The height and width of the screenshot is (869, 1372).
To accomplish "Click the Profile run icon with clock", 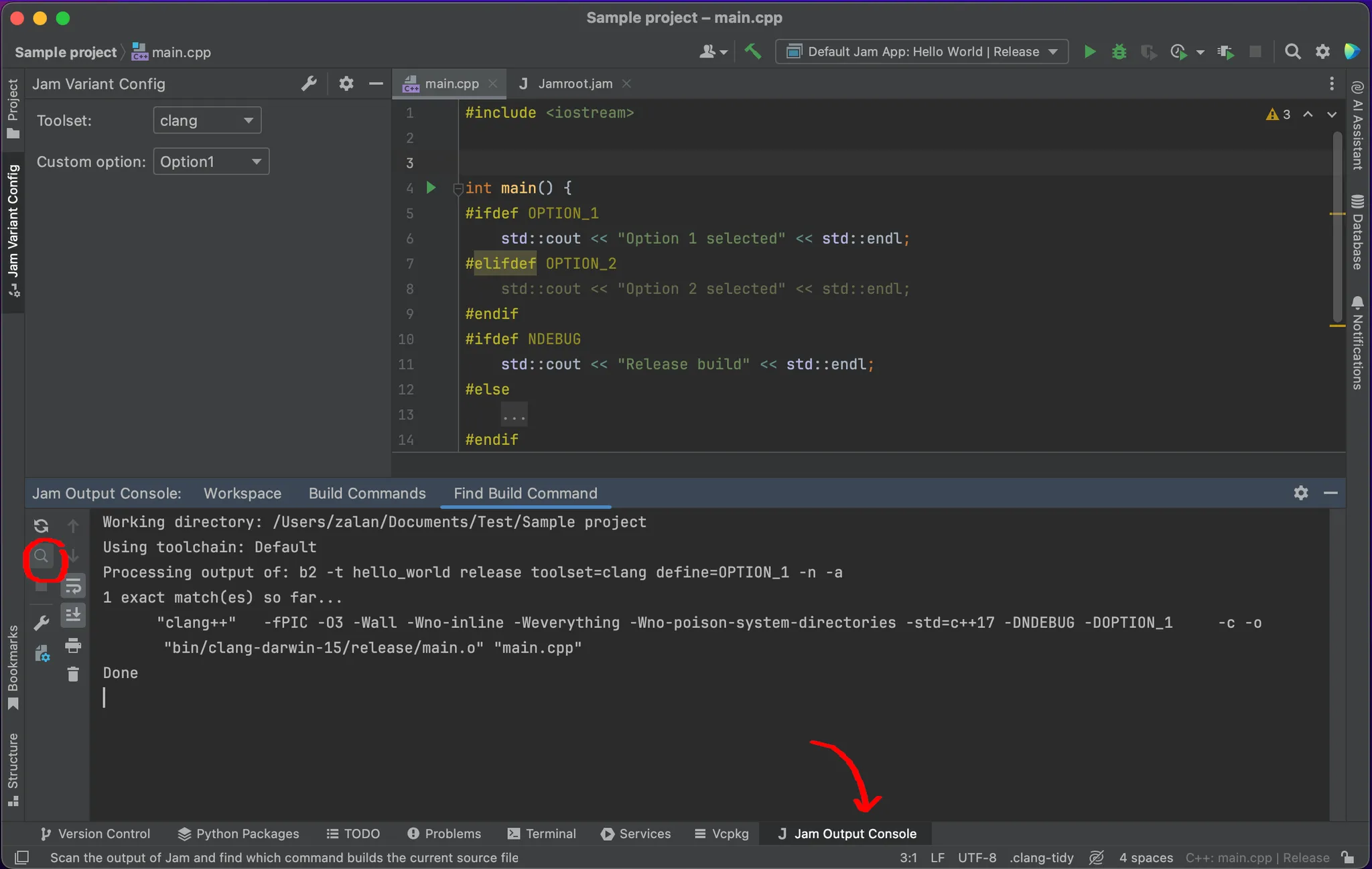I will (1178, 52).
